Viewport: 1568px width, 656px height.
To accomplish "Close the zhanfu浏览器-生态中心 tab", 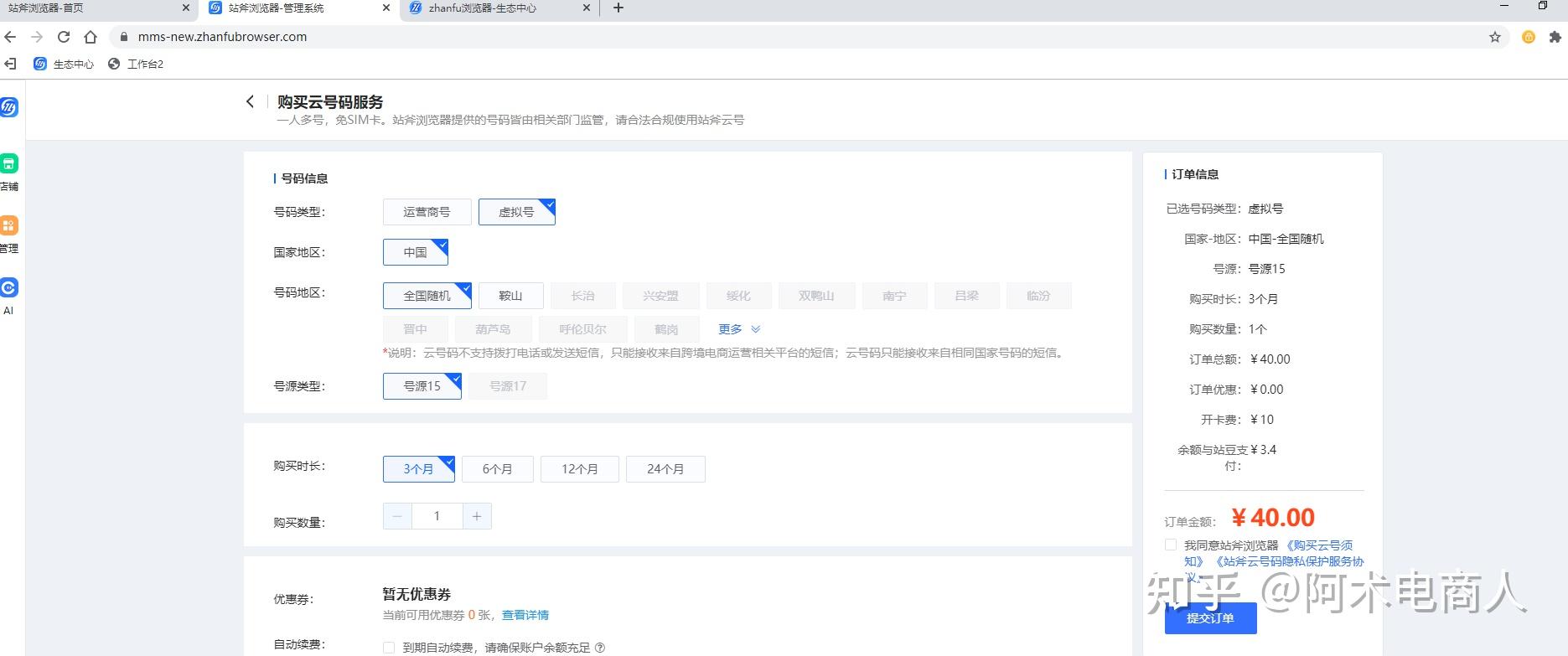I will tap(587, 8).
